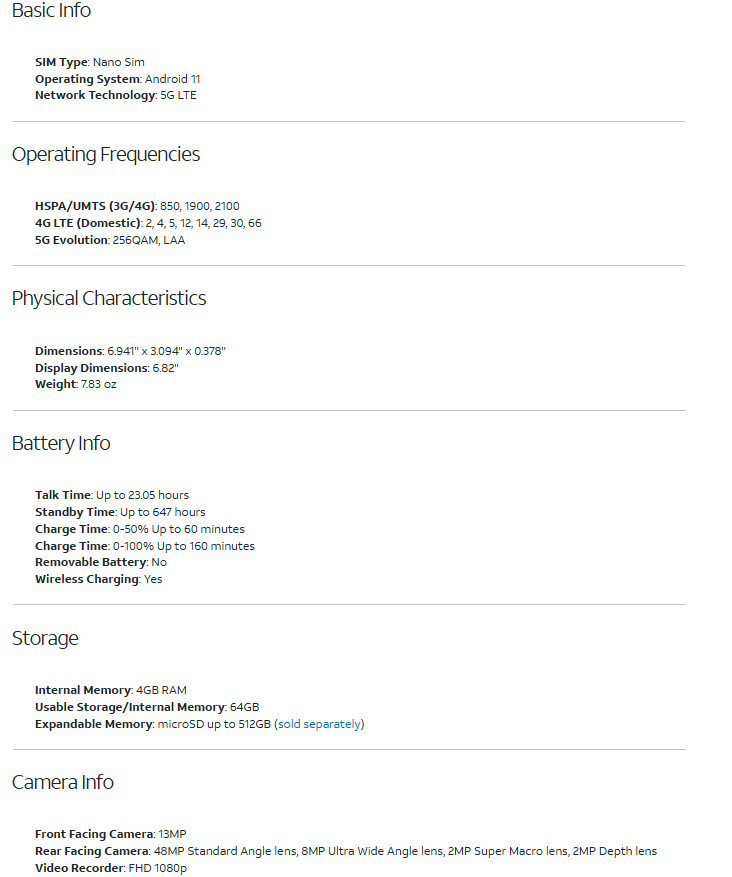Click the 4G LTE Domestic bands line

coord(148,223)
